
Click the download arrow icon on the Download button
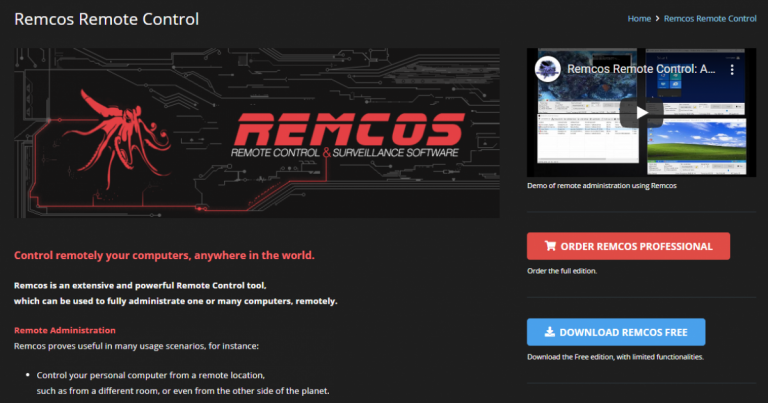(x=550, y=332)
